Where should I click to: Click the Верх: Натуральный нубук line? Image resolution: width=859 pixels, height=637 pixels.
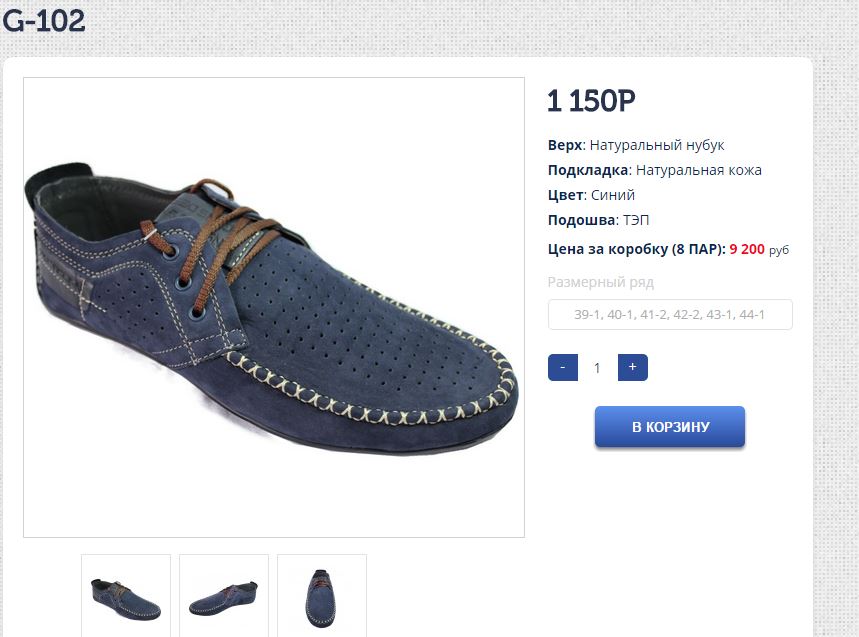pyautogui.click(x=636, y=146)
